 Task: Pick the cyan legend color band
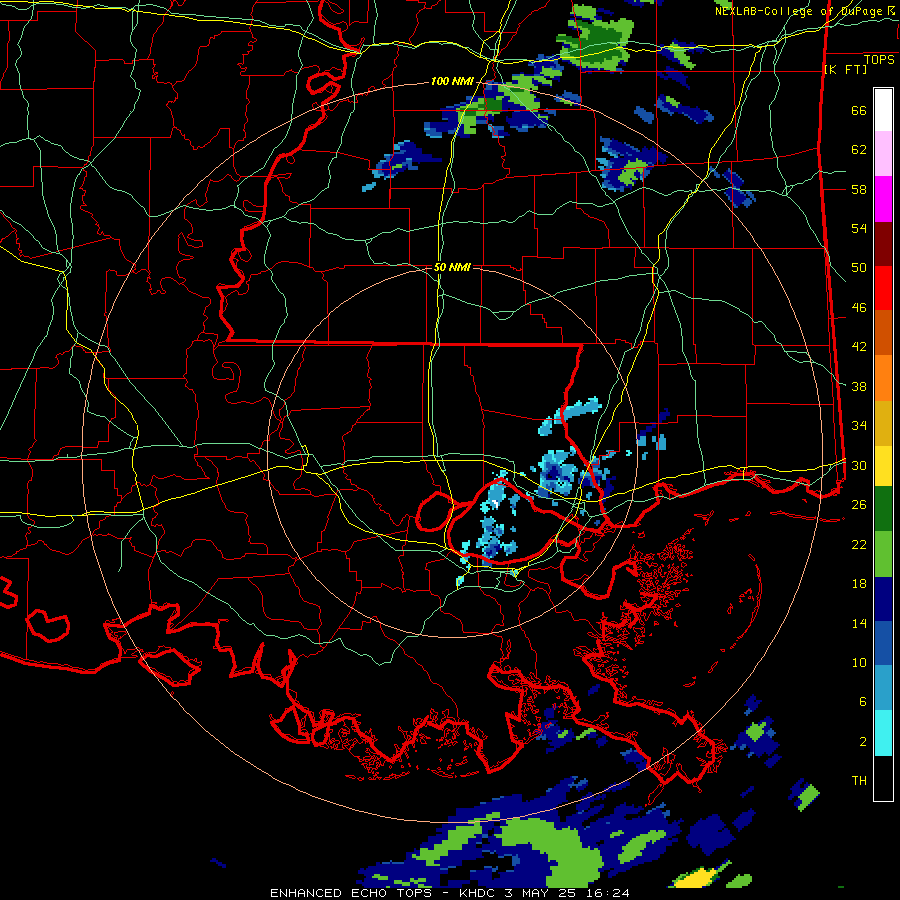pyautogui.click(x=883, y=733)
